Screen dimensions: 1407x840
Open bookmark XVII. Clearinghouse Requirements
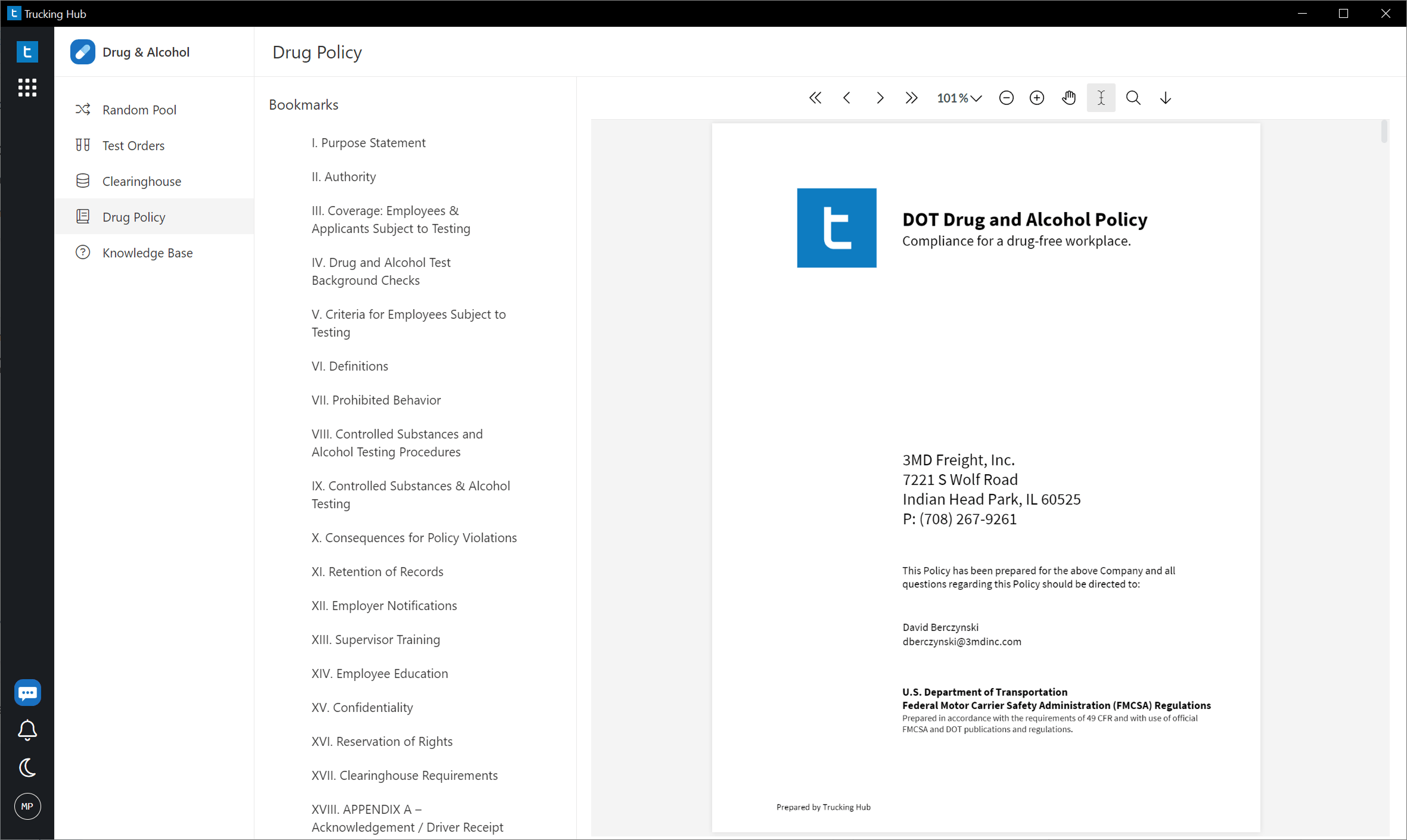click(405, 776)
